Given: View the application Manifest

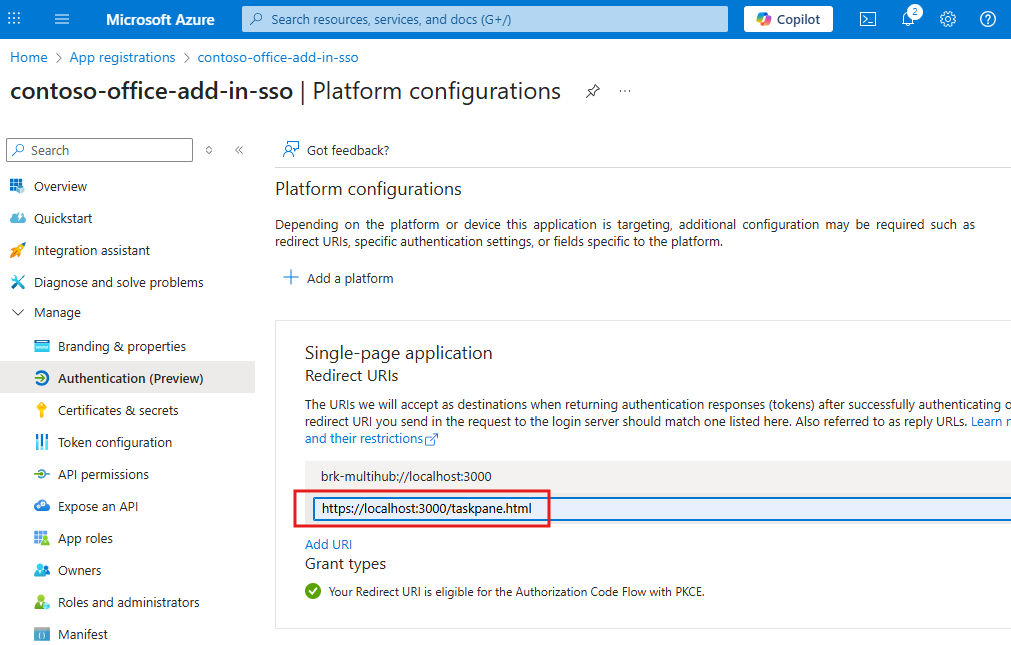Looking at the screenshot, I should [x=82, y=633].
